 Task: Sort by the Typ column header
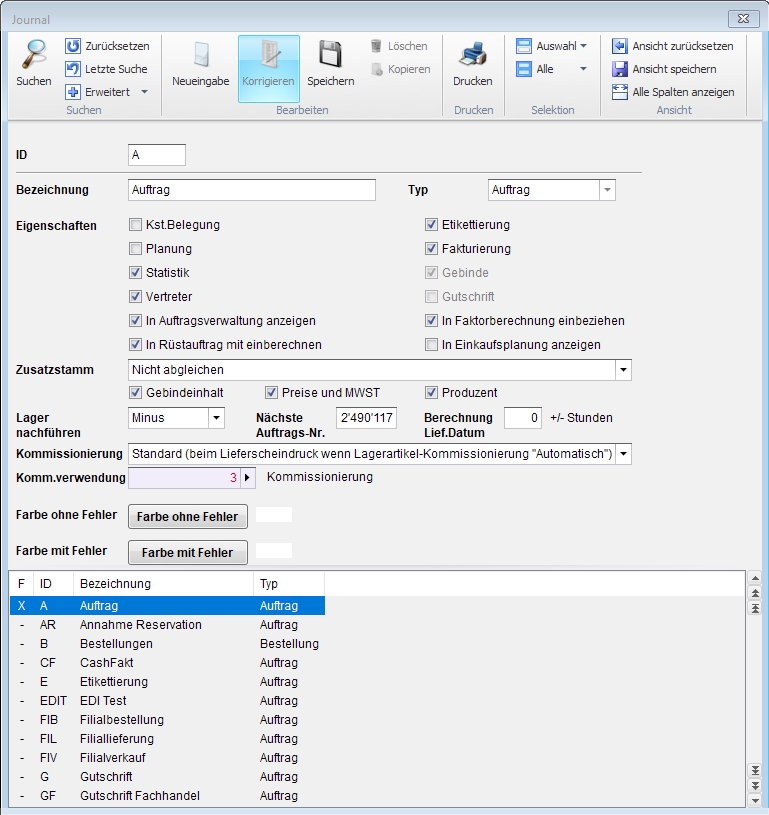[x=289, y=584]
